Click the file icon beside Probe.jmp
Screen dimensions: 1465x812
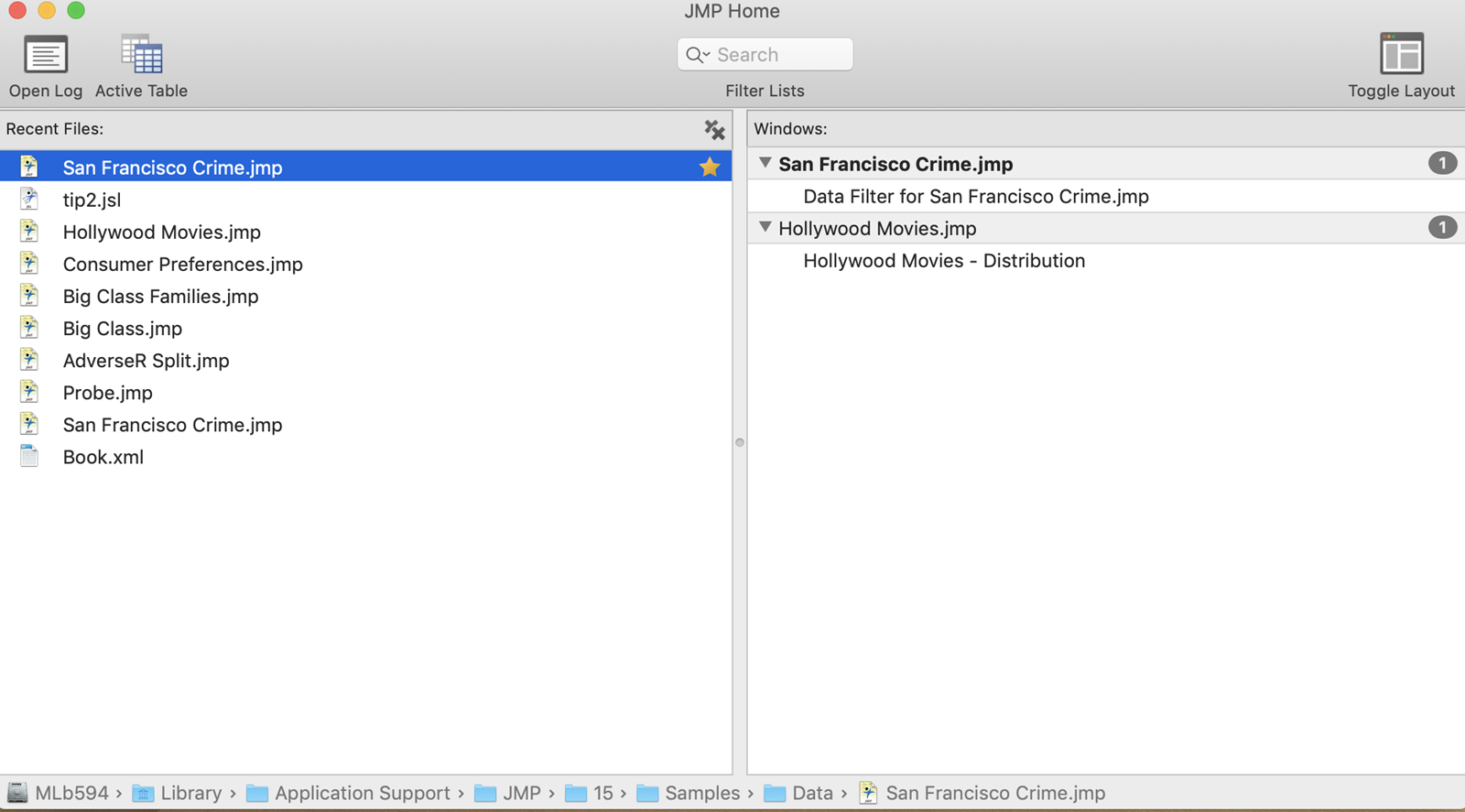(x=29, y=392)
